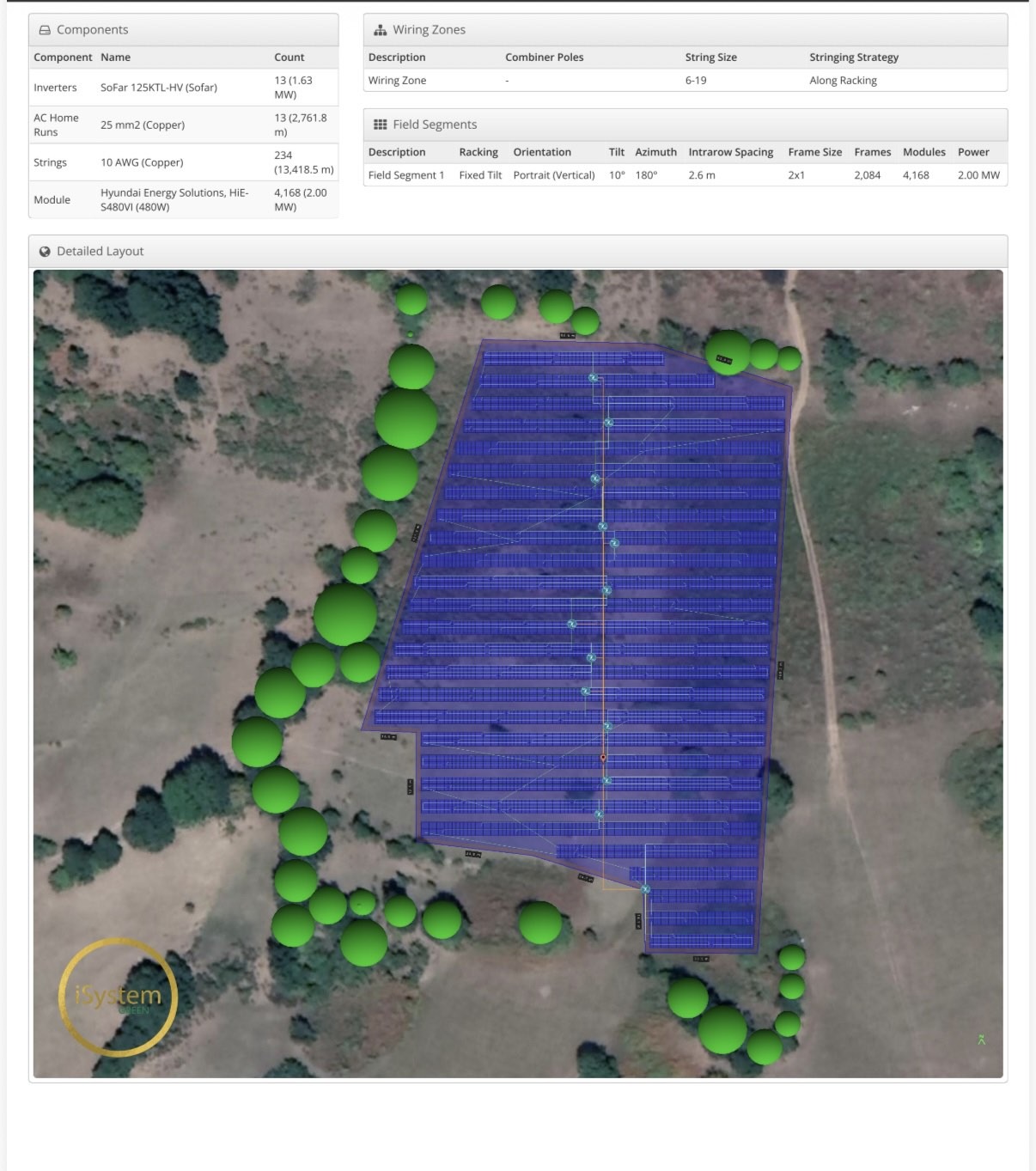
Task: Click the Component column header
Action: 63,58
